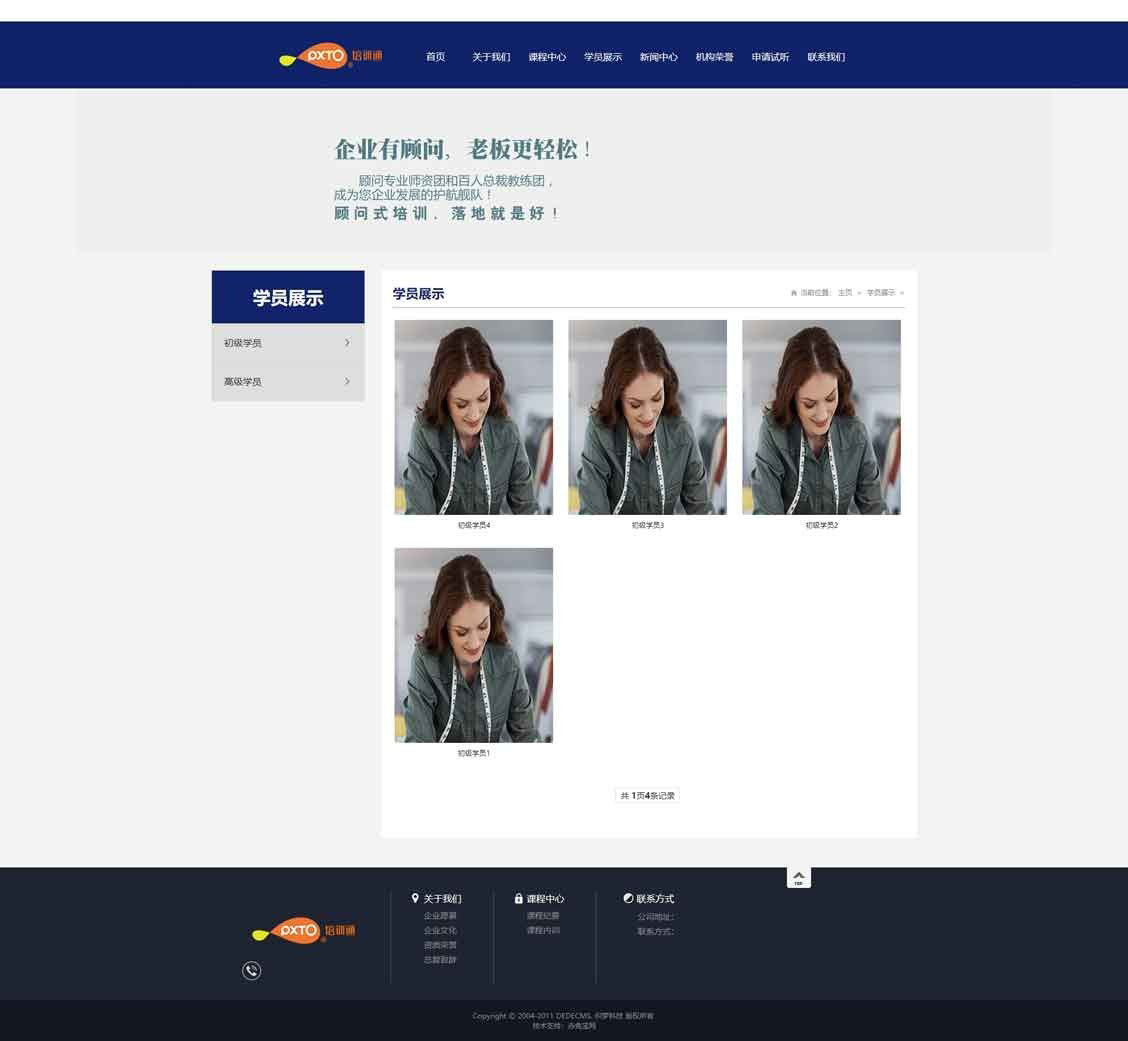Click the back-to-top arrow button
Screen dimensions: 1128x1041
tap(798, 877)
